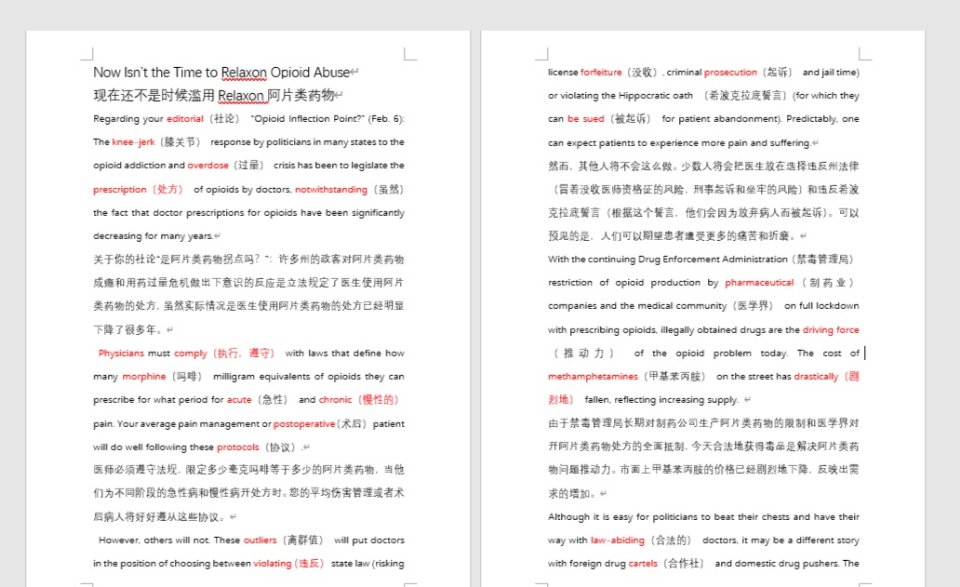This screenshot has width=960, height=587.
Task: Click the red word "forfeiture" on the right page
Action: 601,73
